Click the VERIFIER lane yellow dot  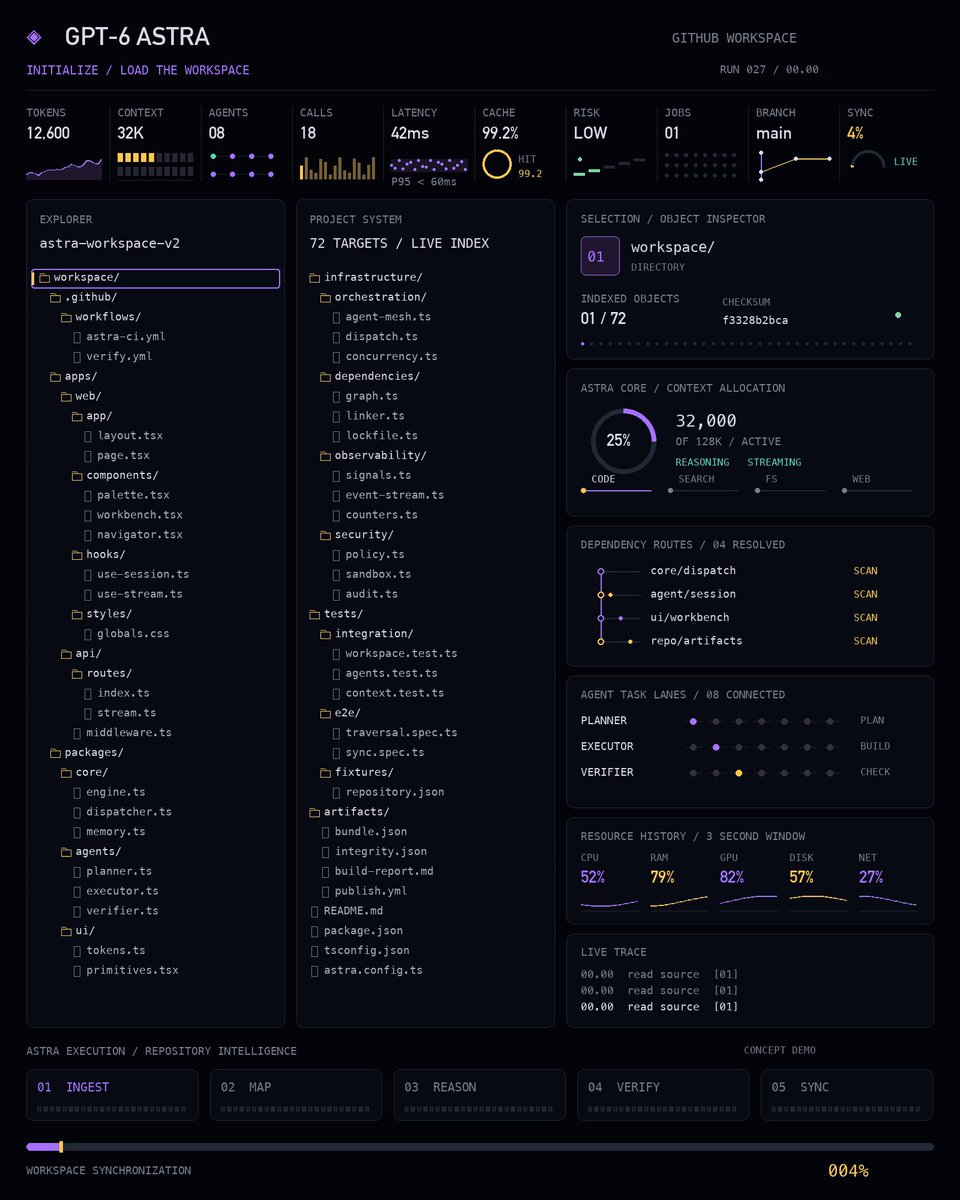click(x=739, y=773)
